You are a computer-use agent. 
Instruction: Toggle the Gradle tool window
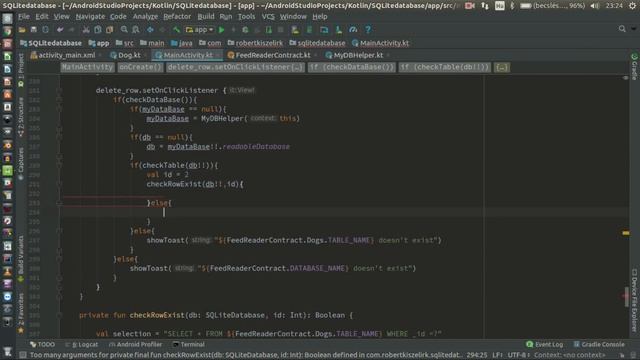pos(634,67)
